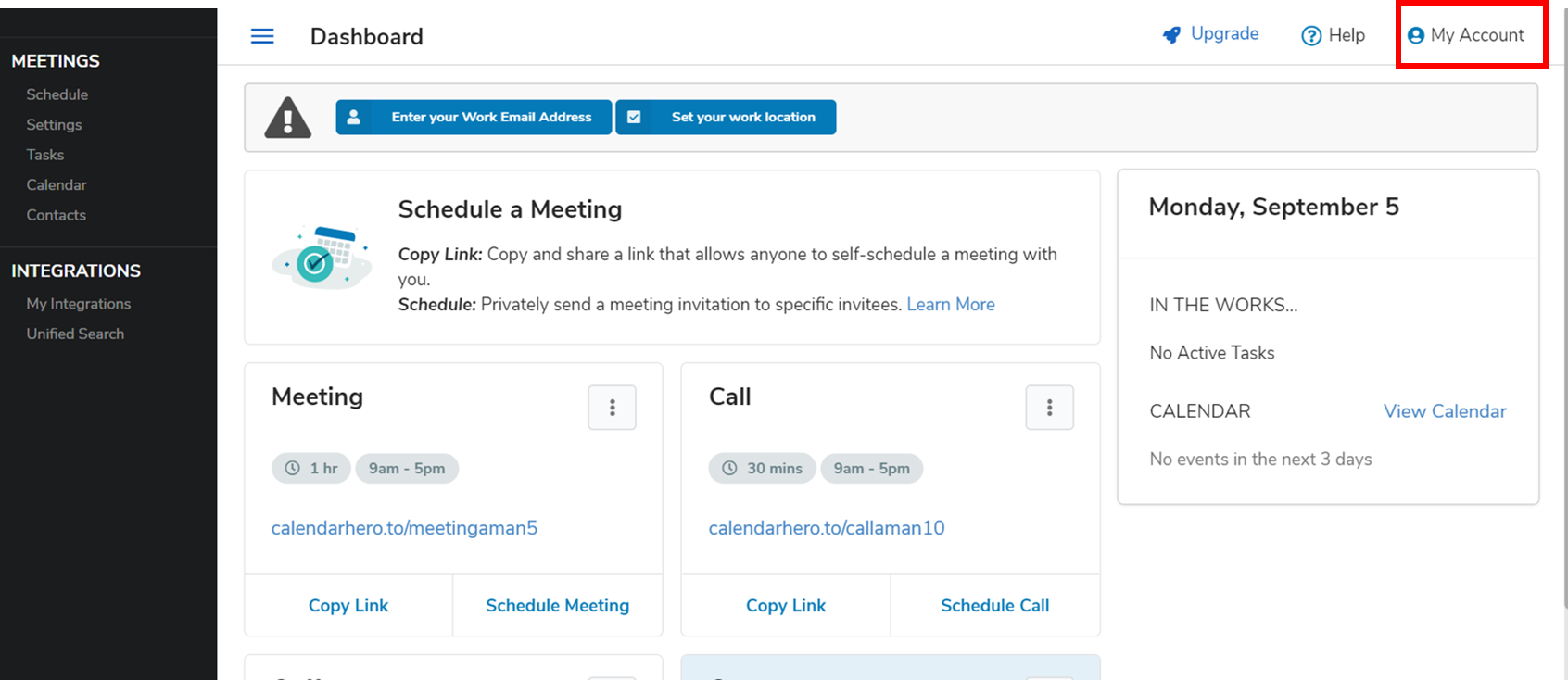Click Copy Link under Meeting card
This screenshot has height=680, width=1568.
pyautogui.click(x=348, y=606)
